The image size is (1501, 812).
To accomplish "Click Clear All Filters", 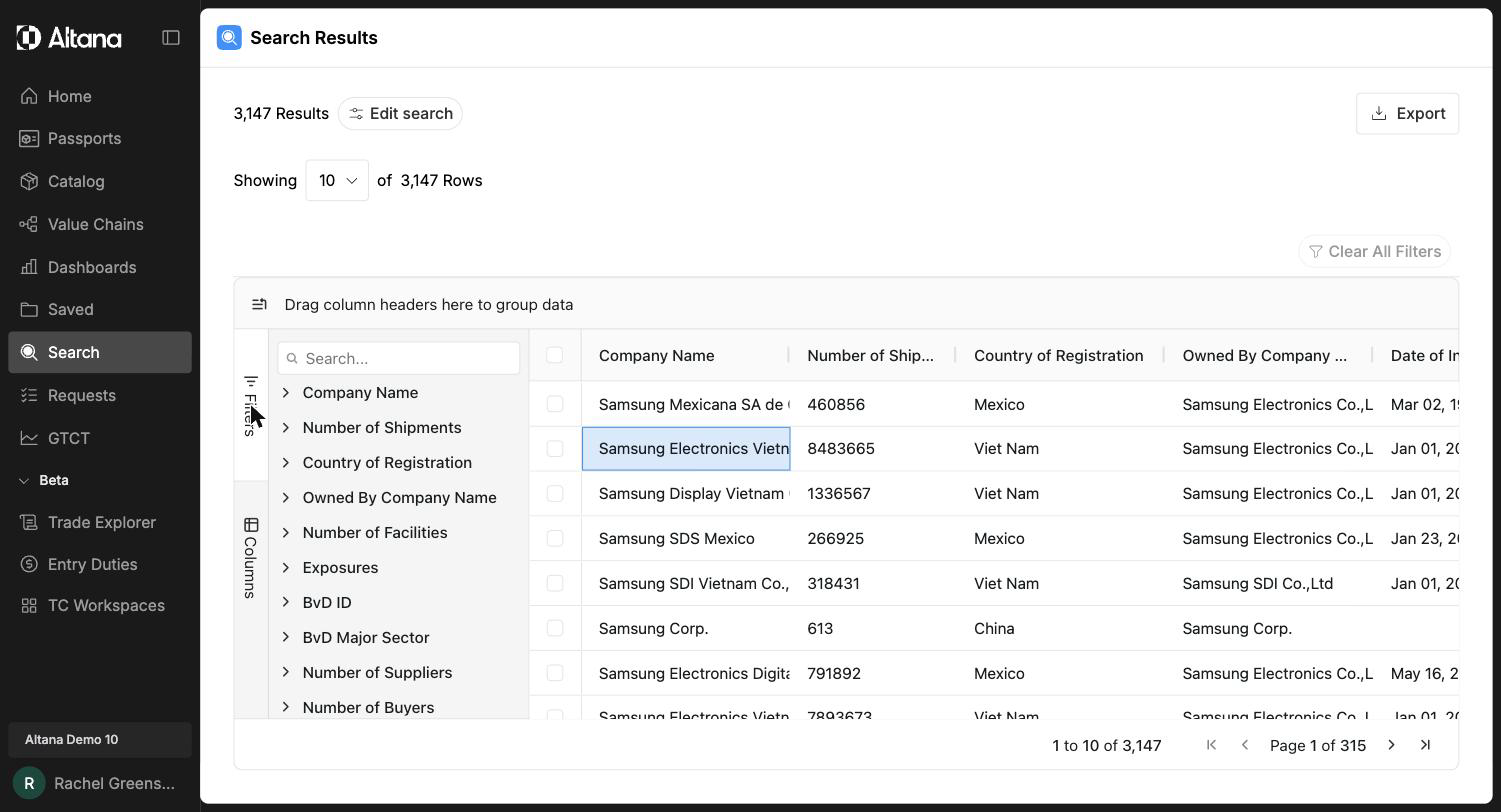I will (1374, 251).
